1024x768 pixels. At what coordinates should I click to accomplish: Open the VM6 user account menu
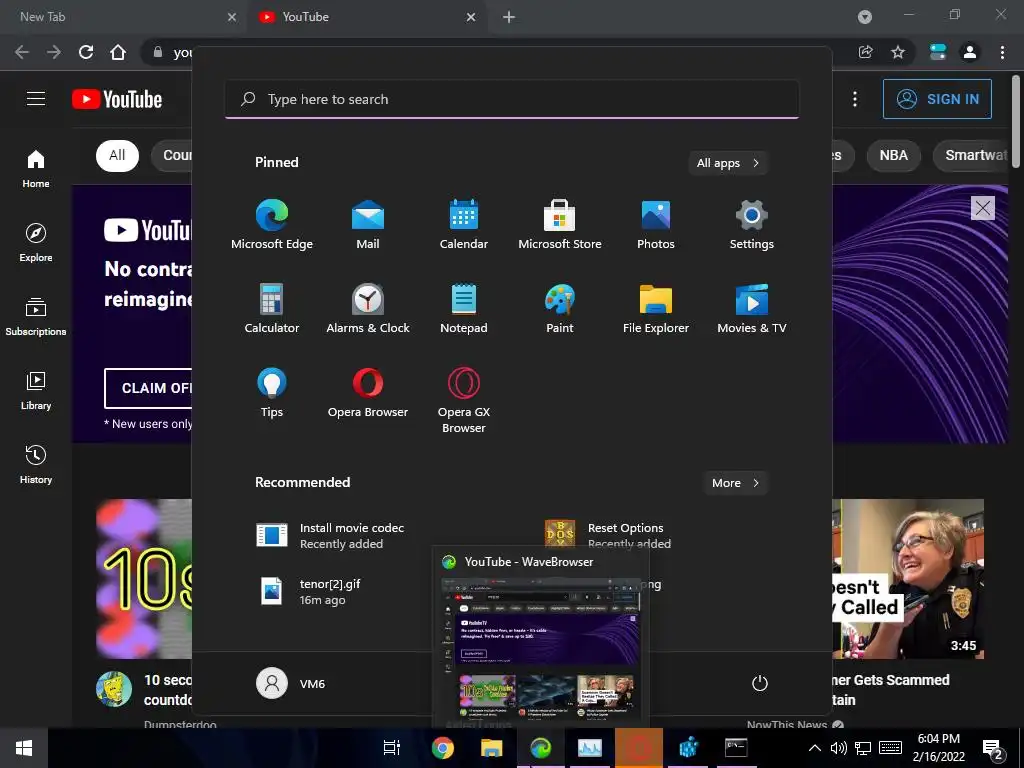pos(291,683)
